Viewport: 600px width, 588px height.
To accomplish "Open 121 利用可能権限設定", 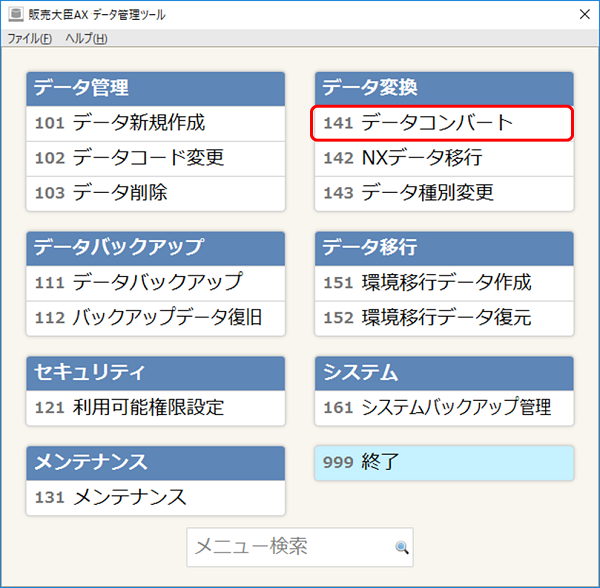I will tap(155, 408).
